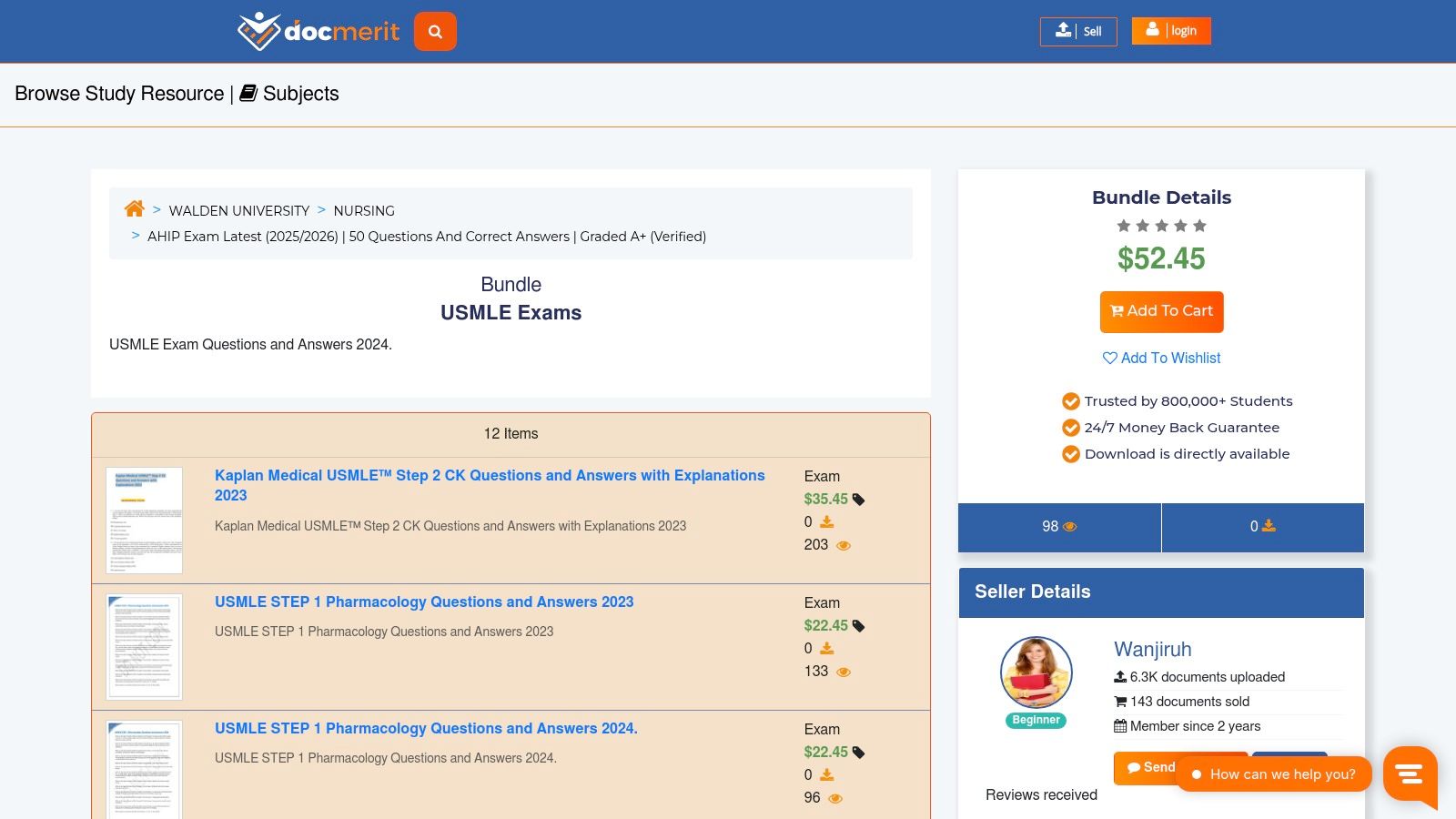Click 'Download is directly available' text
Image resolution: width=1456 pixels, height=819 pixels.
(1187, 454)
